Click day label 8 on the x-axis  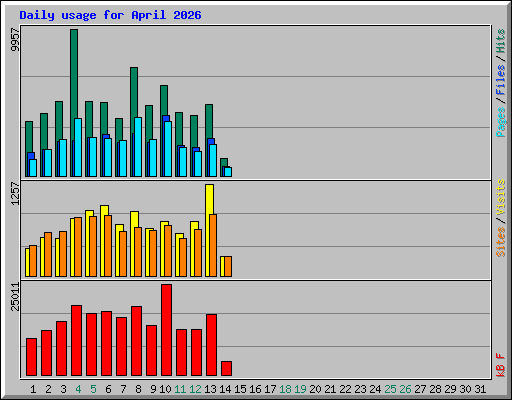(138, 389)
